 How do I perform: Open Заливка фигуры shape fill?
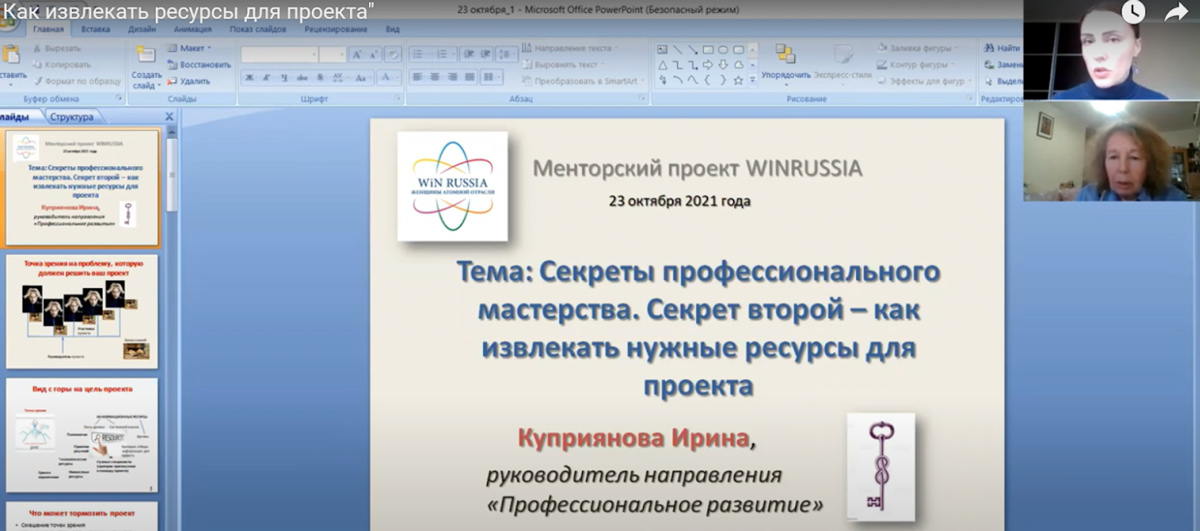pyautogui.click(x=917, y=48)
